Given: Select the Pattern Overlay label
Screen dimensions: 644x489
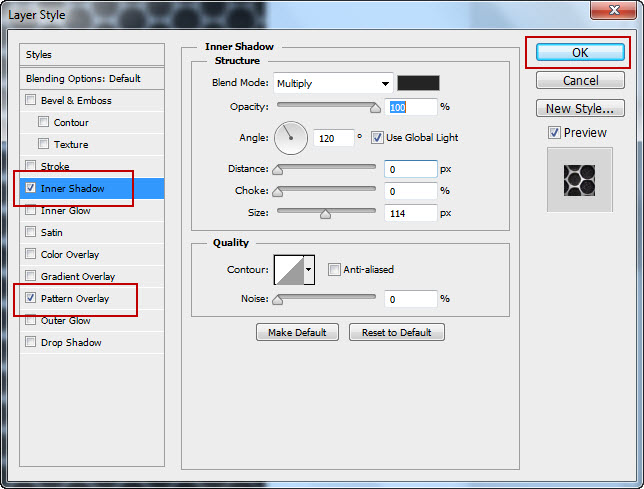Looking at the screenshot, I should point(75,298).
